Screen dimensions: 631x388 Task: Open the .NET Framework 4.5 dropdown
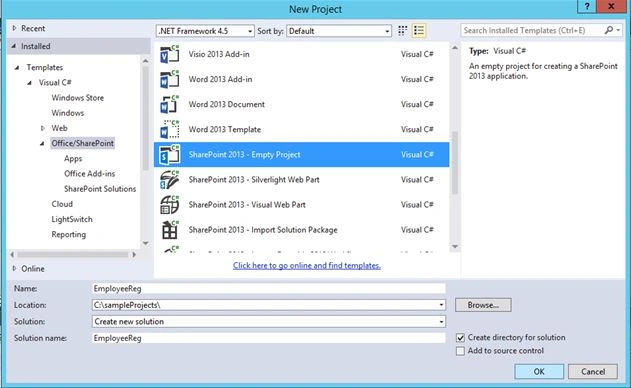pos(205,31)
